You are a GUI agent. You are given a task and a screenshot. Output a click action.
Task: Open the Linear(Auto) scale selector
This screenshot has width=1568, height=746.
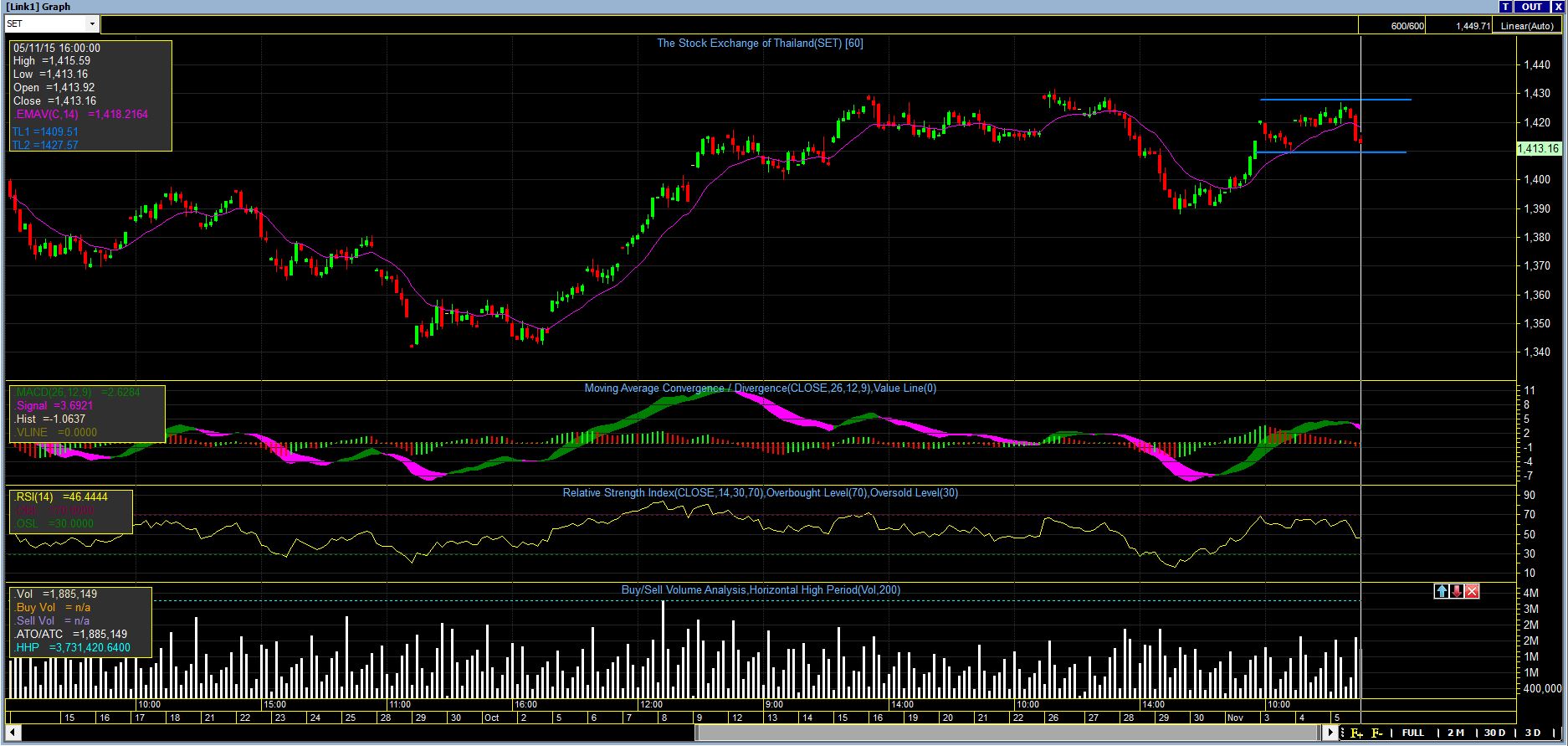point(1527,26)
